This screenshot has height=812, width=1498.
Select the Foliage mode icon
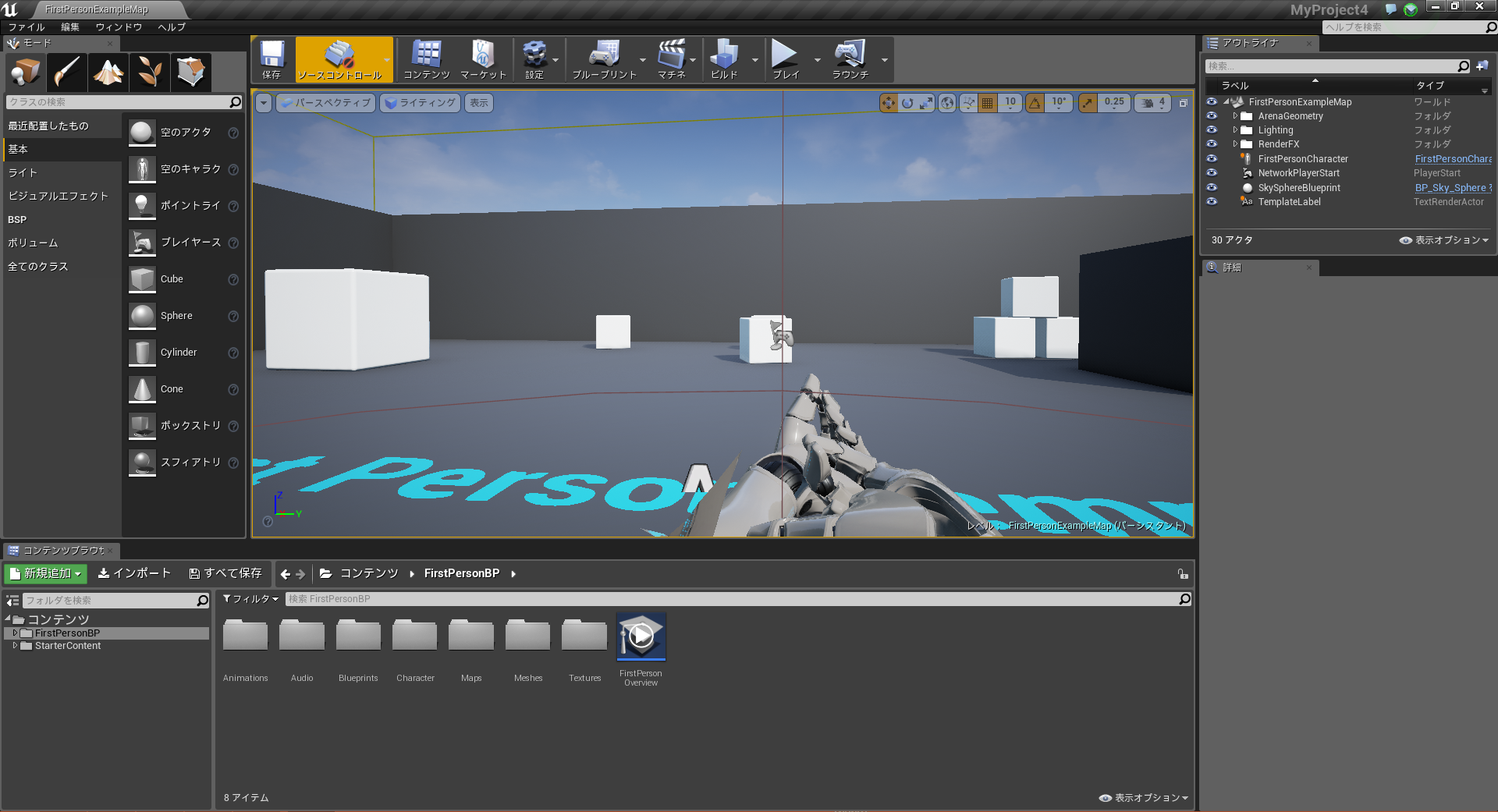(150, 73)
